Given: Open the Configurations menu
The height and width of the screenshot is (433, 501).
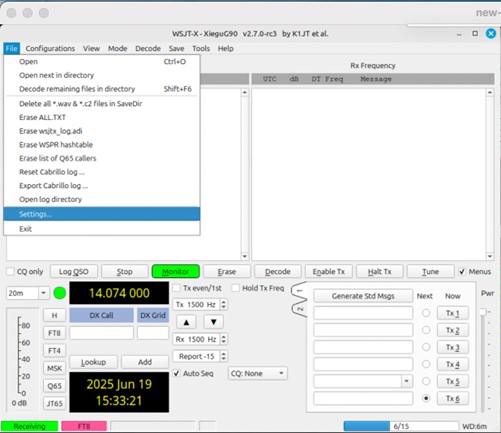Looking at the screenshot, I should [x=50, y=49].
